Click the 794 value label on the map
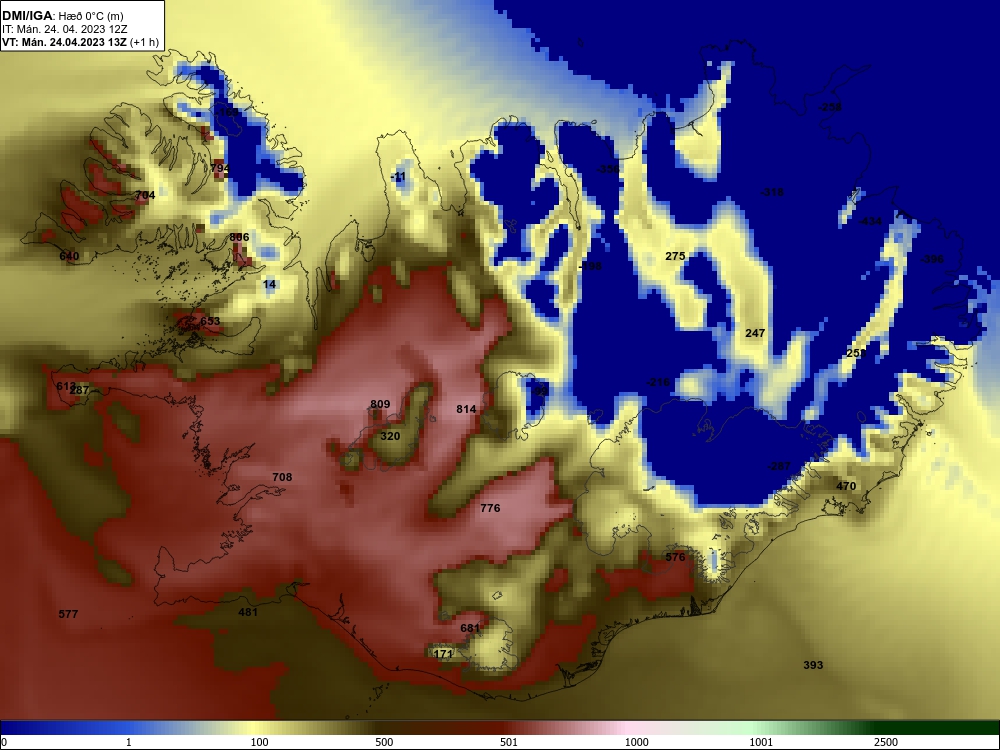This screenshot has height=750, width=1000. point(219,168)
